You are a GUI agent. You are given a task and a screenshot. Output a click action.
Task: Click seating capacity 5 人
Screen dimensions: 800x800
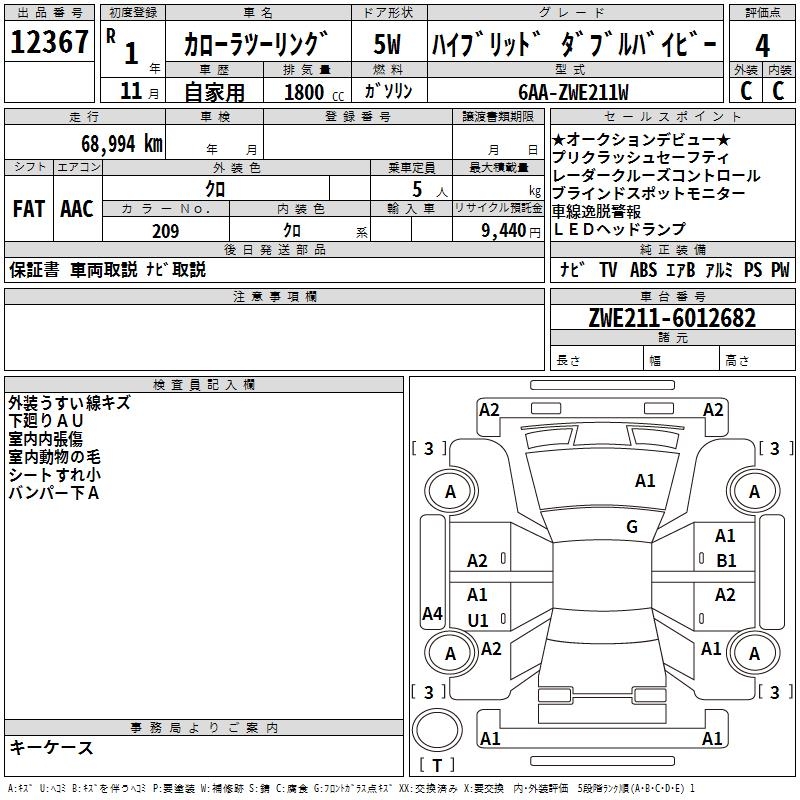[429, 190]
